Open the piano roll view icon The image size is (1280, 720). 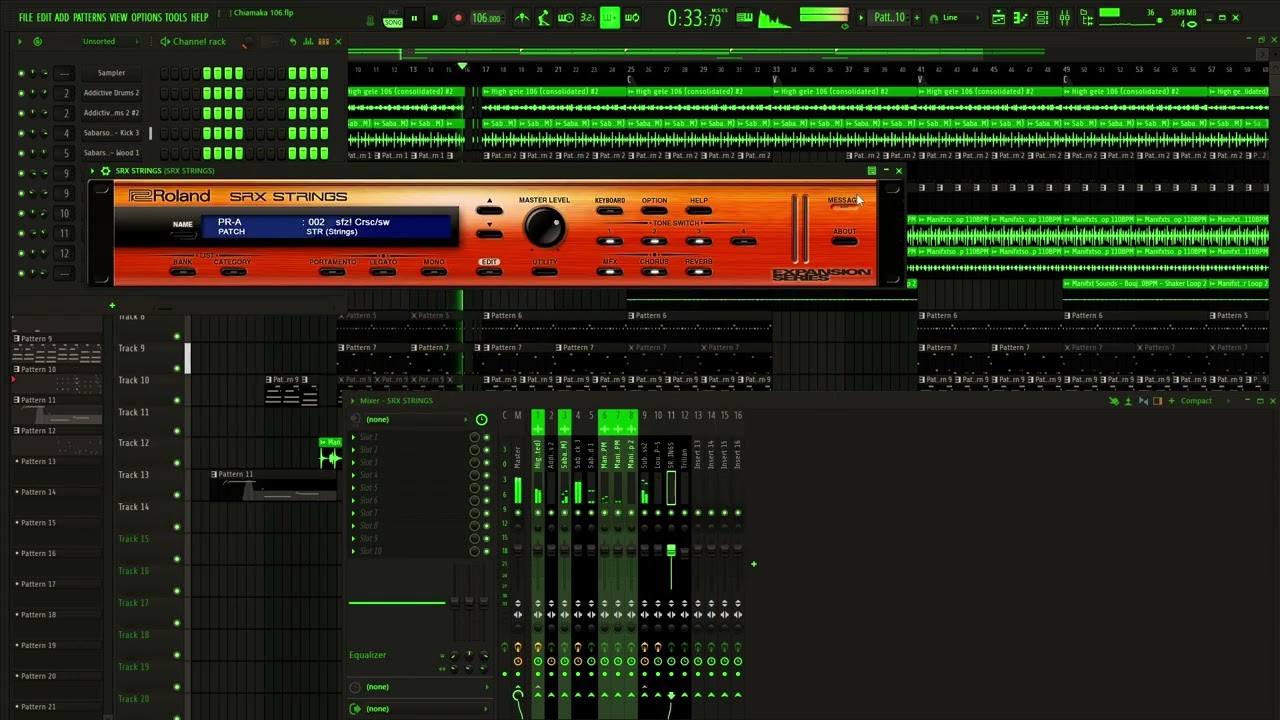(1021, 18)
